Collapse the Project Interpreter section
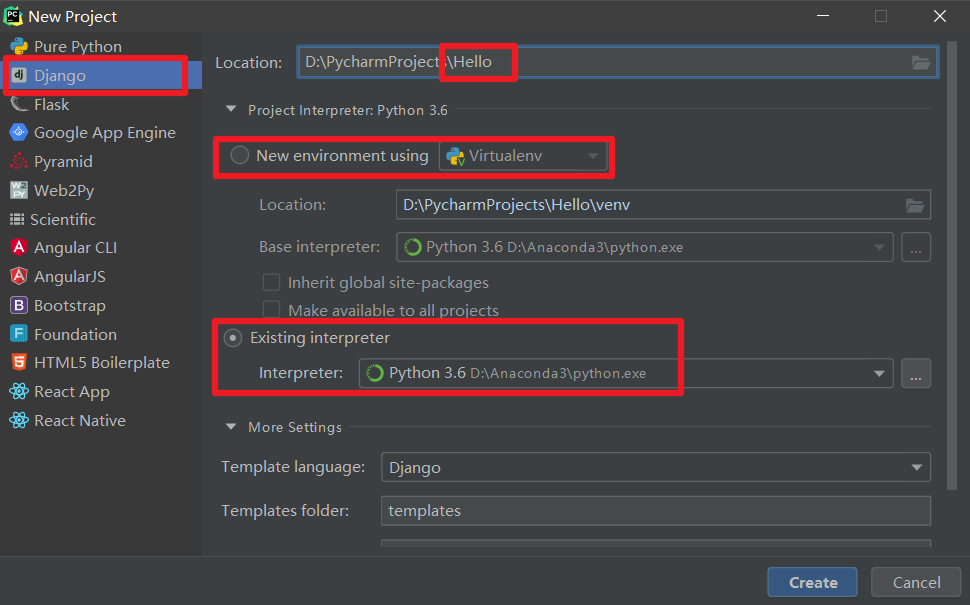Image resolution: width=970 pixels, height=605 pixels. click(x=231, y=109)
